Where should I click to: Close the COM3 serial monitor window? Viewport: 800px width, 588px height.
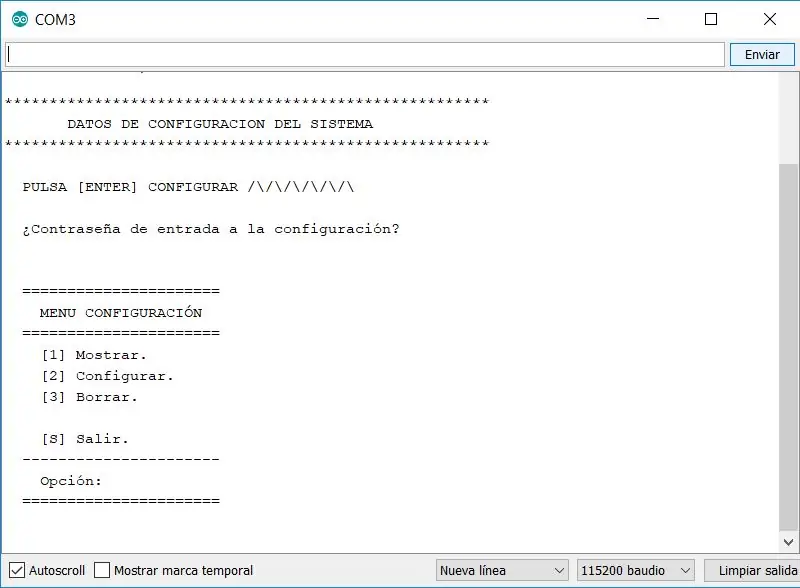click(x=770, y=19)
